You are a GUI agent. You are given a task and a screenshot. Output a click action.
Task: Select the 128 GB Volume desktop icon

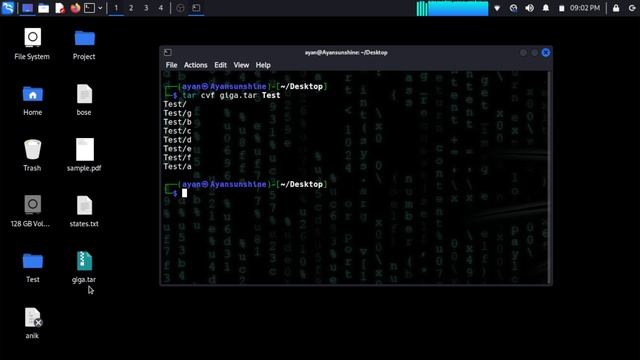pyautogui.click(x=31, y=211)
